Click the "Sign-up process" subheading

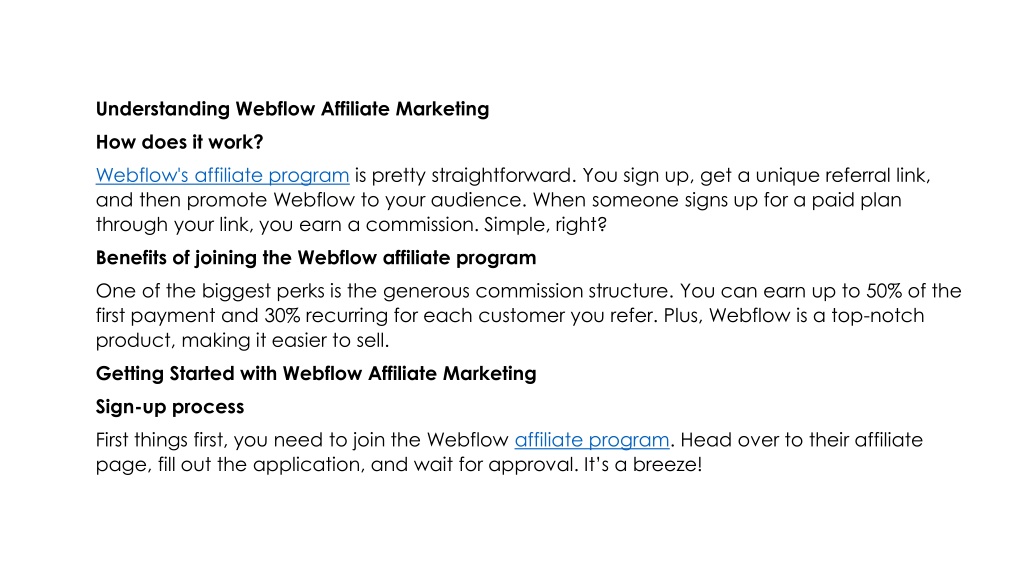[x=170, y=407]
